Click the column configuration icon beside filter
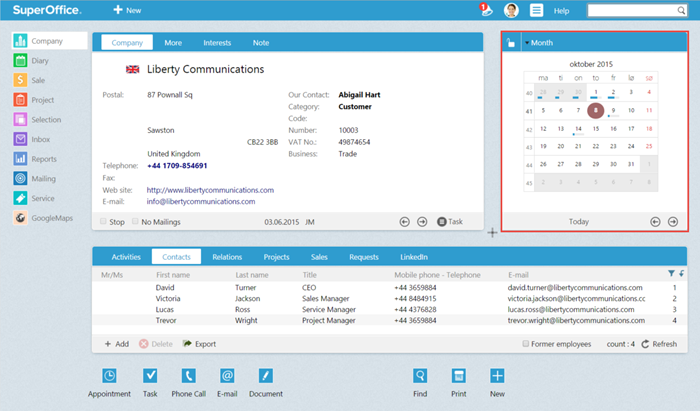The width and height of the screenshot is (700, 411). (682, 274)
